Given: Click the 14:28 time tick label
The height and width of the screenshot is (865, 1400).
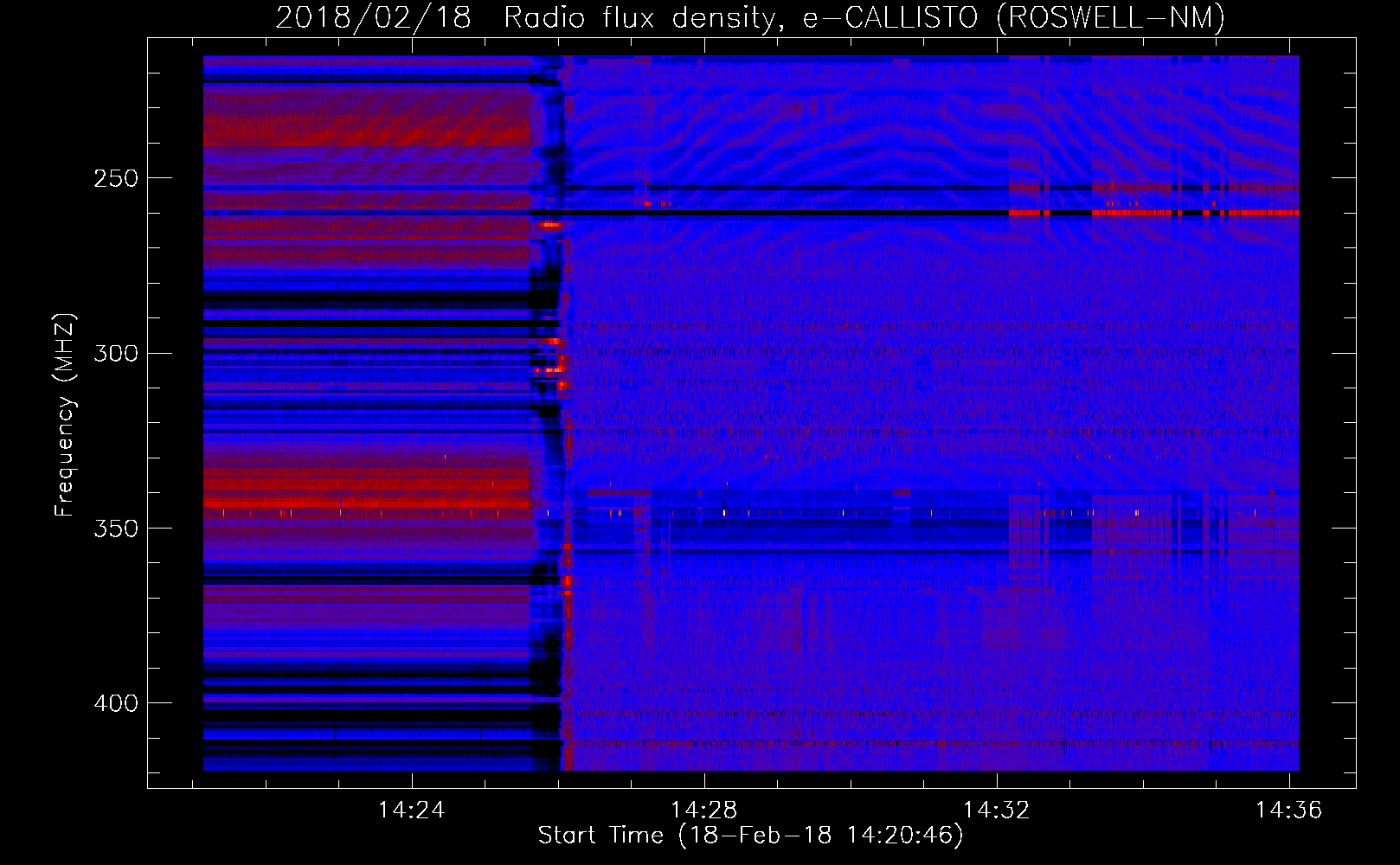Looking at the screenshot, I should tap(704, 810).
